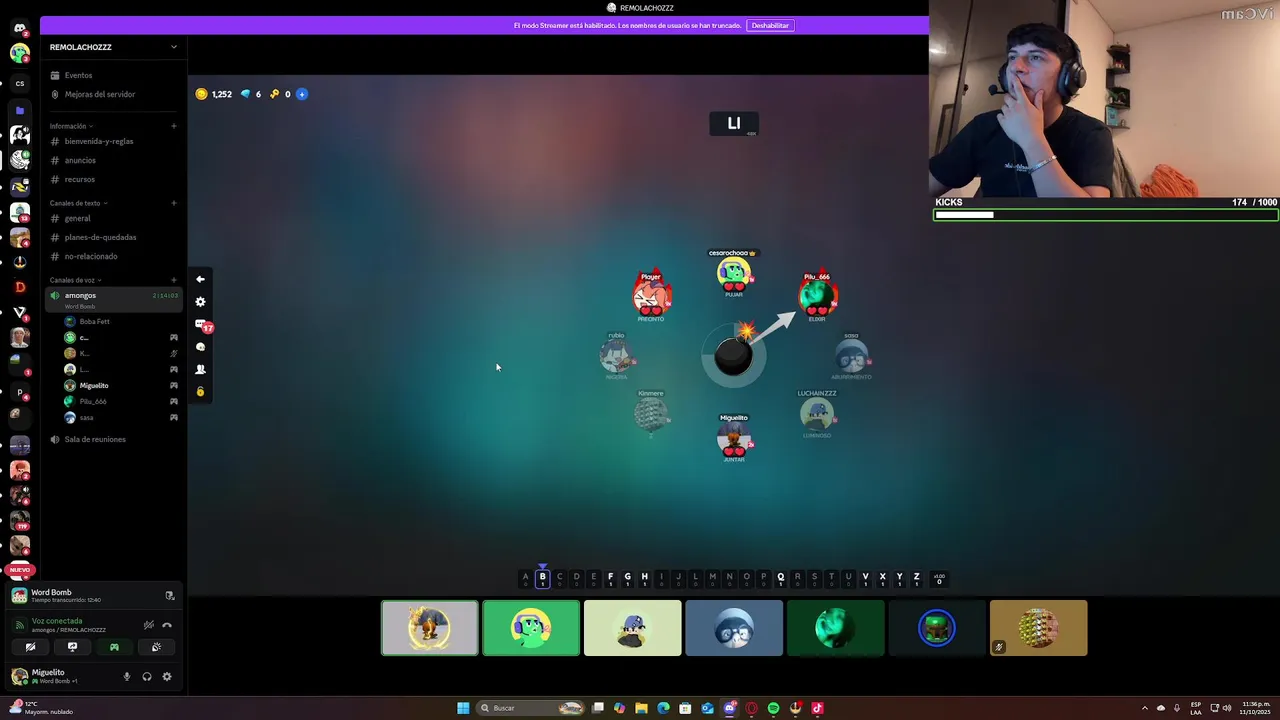The image size is (1280, 720).
Task: Click the taskbar Buscar search box
Action: 529,708
